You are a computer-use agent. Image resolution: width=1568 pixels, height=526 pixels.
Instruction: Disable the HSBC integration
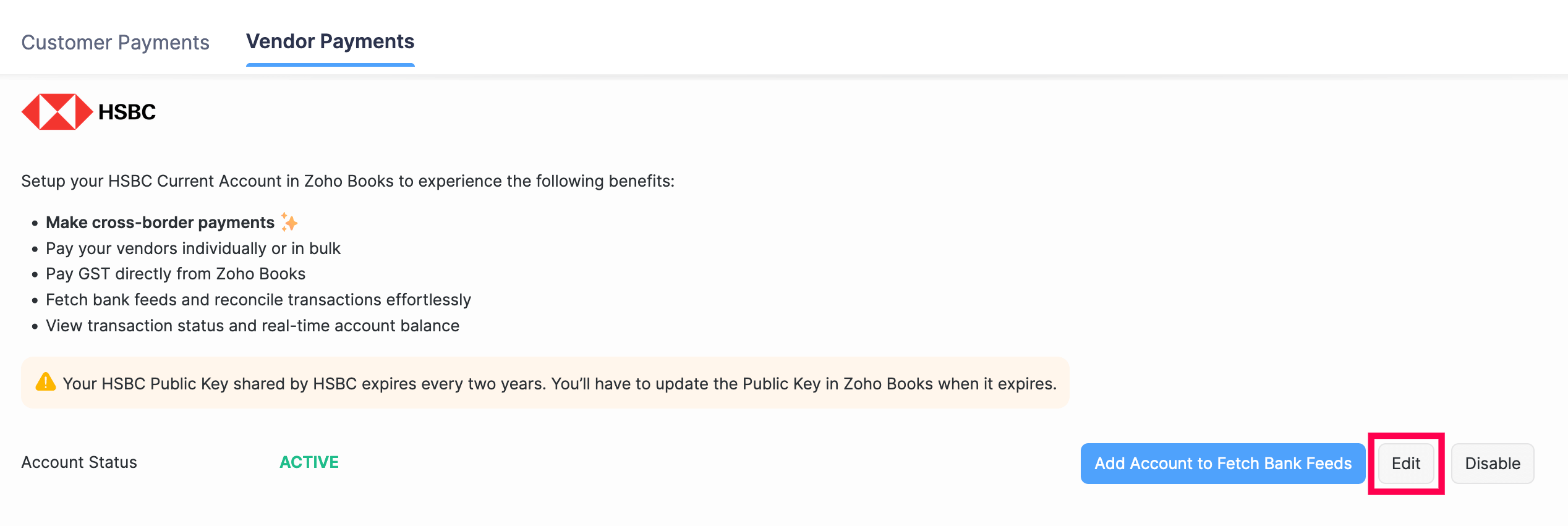[1492, 463]
